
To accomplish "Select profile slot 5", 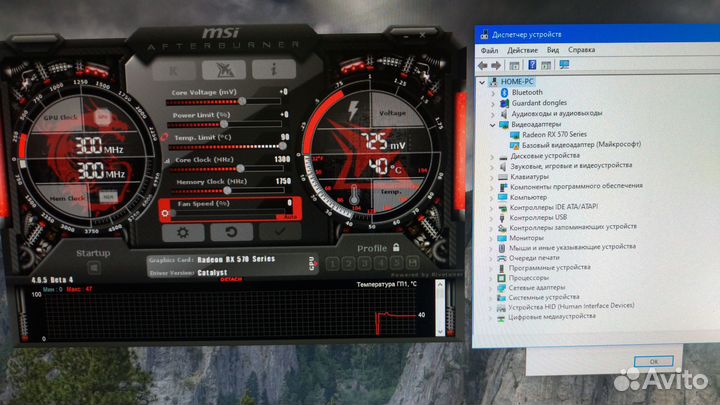I will click(x=396, y=263).
